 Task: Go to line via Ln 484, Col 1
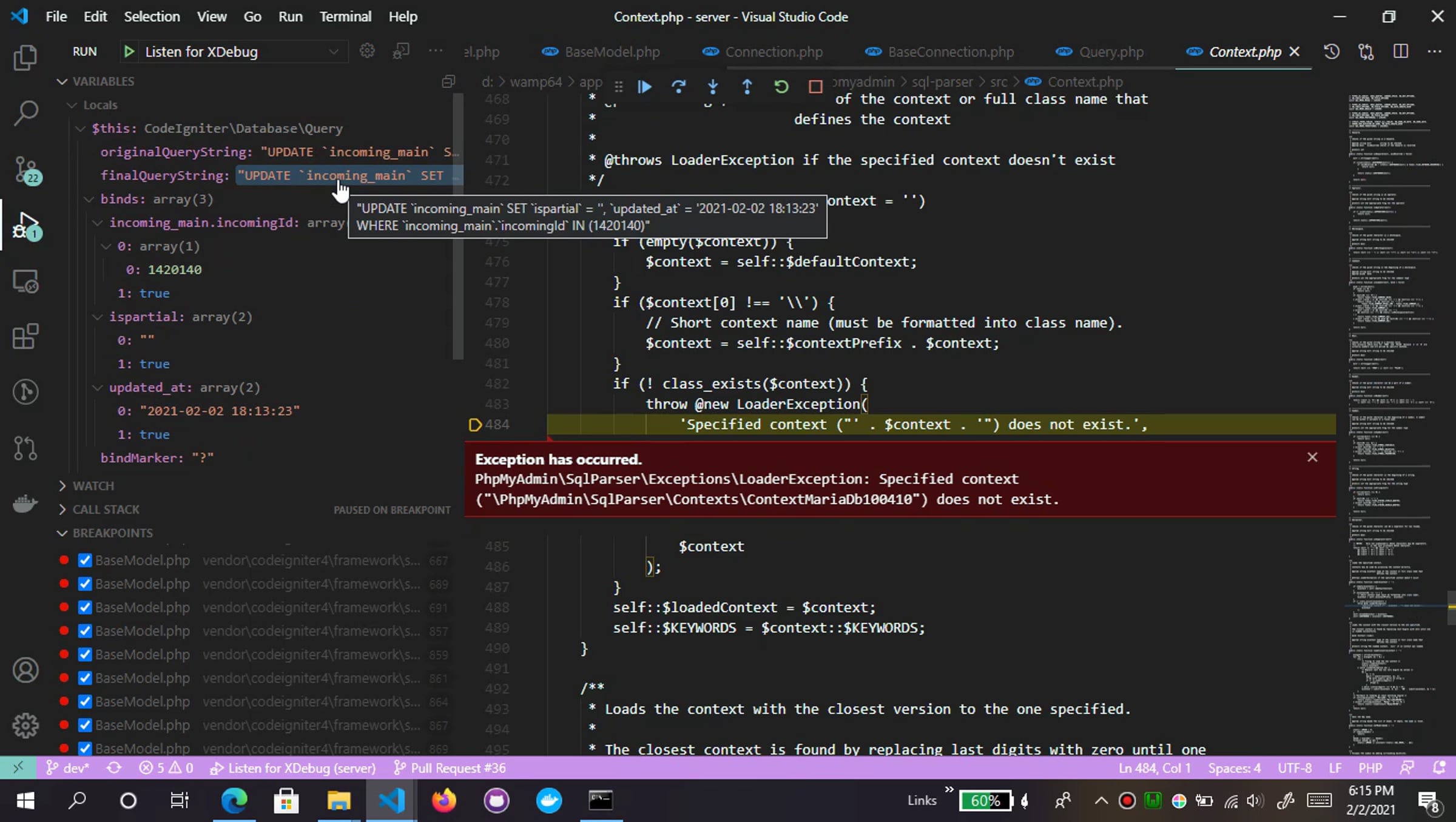click(x=1154, y=768)
